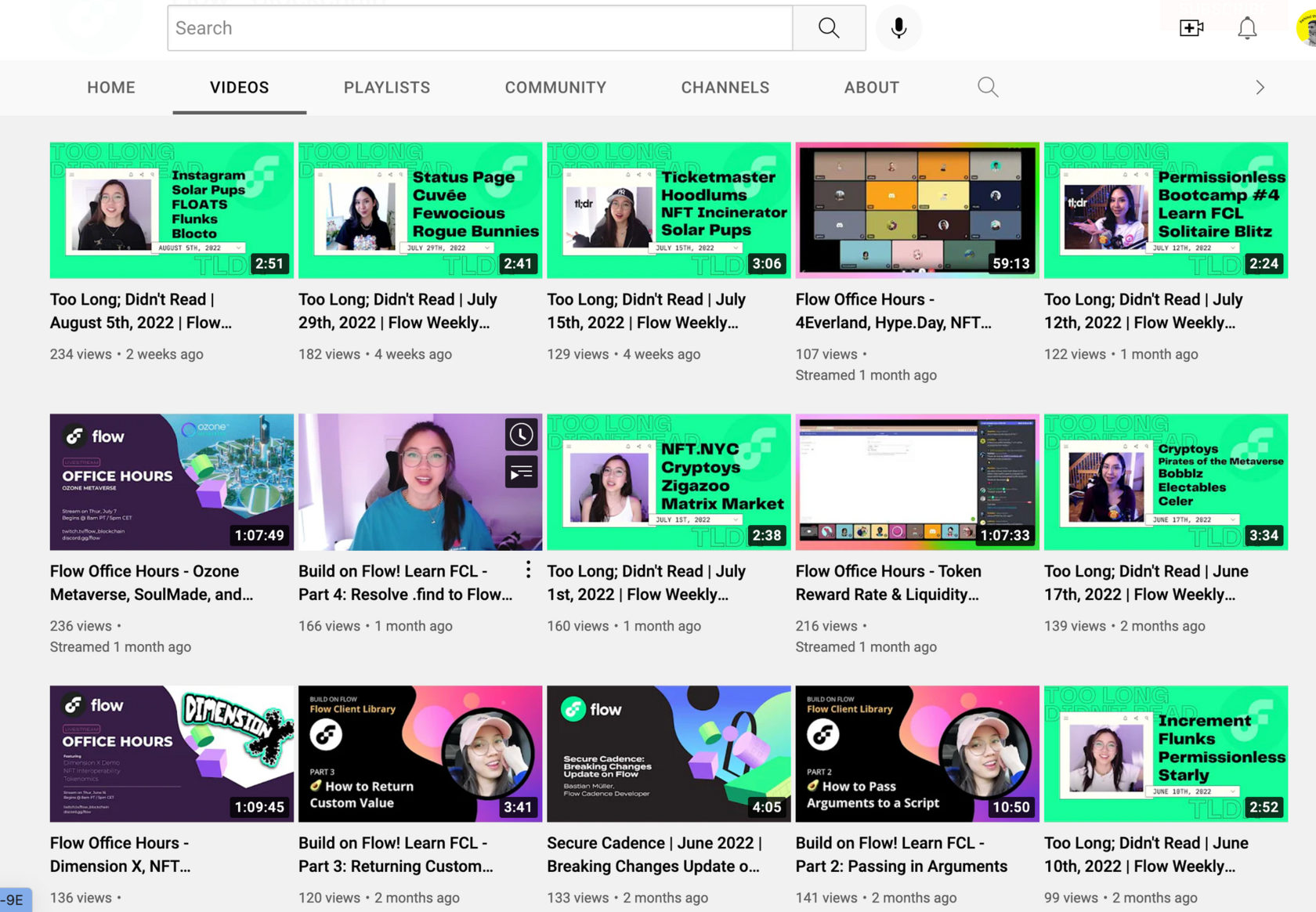Open 4Everland Office Hours thumbnail
The width and height of the screenshot is (1316, 912).
[917, 210]
